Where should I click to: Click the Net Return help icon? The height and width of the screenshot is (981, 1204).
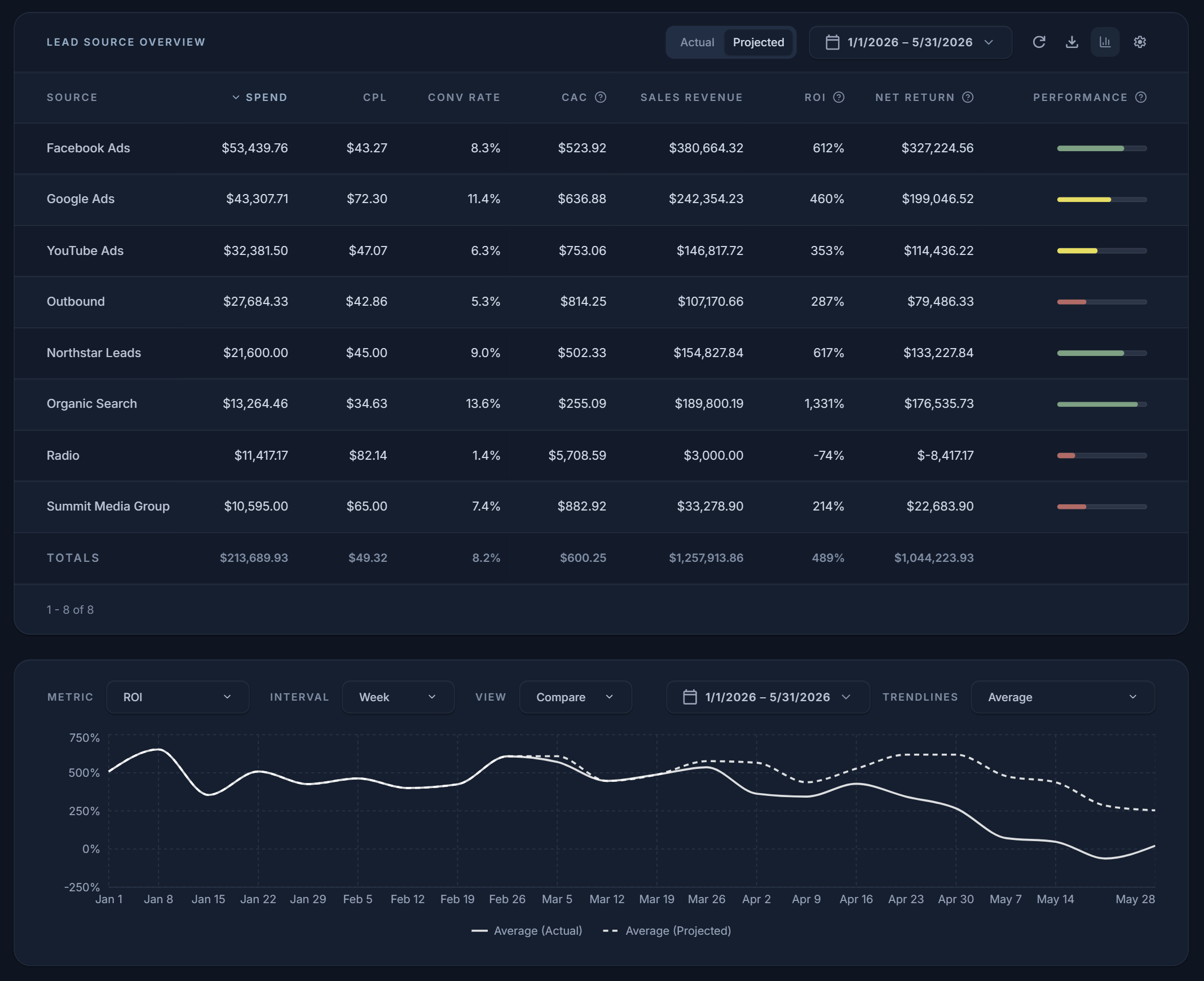(x=967, y=97)
